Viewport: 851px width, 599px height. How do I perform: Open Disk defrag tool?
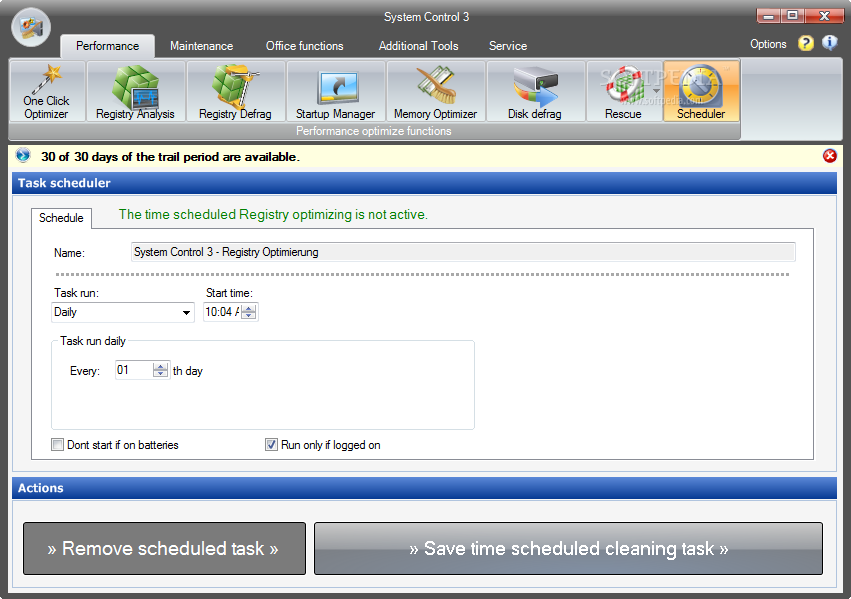[535, 91]
